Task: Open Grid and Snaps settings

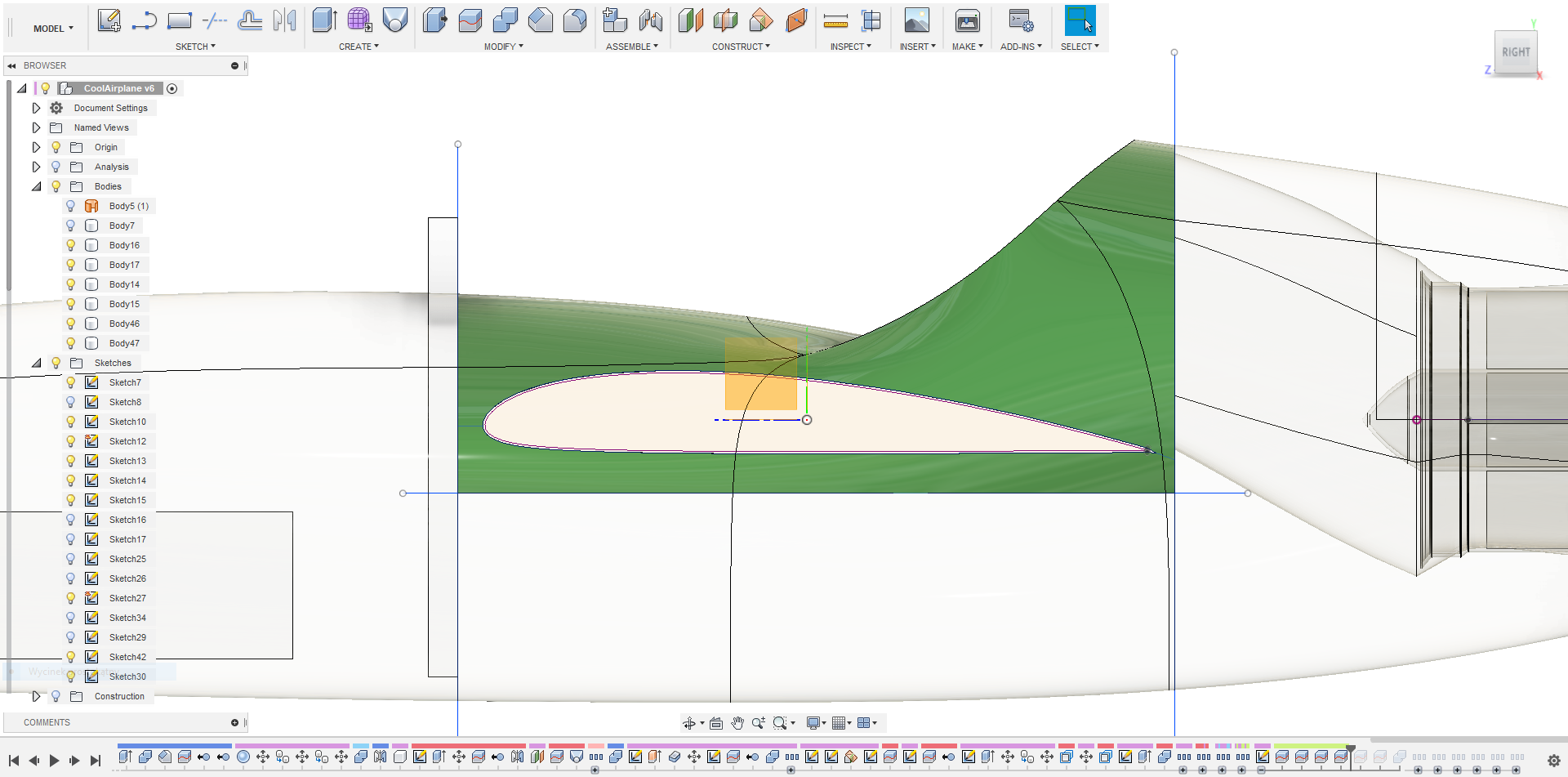Action: coord(839,723)
